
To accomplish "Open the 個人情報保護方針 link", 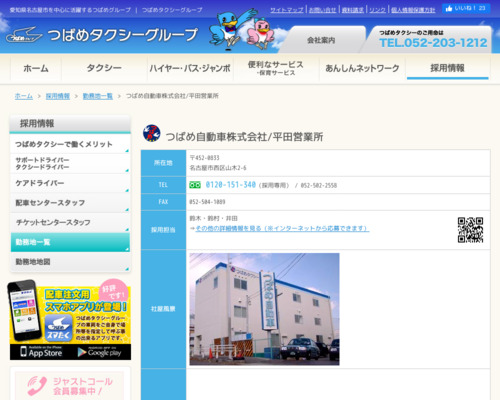I will 413,10.
